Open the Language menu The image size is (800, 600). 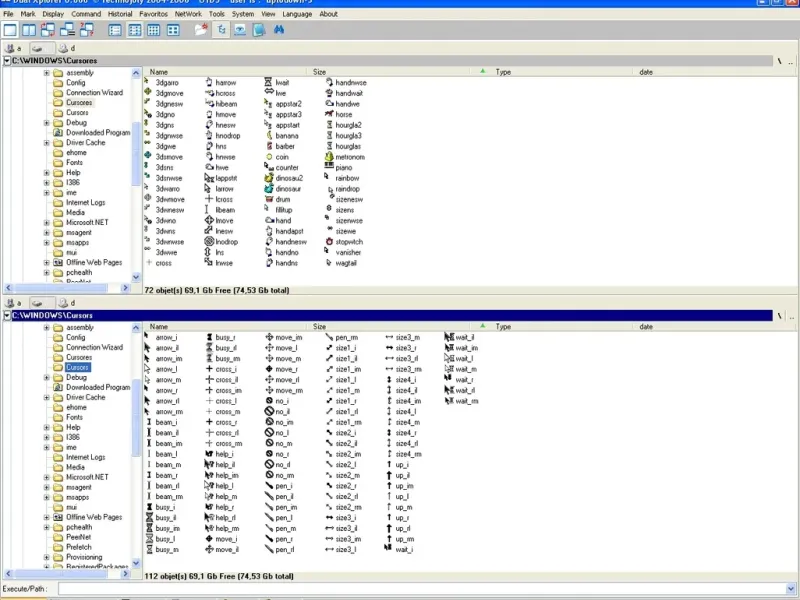click(x=297, y=14)
